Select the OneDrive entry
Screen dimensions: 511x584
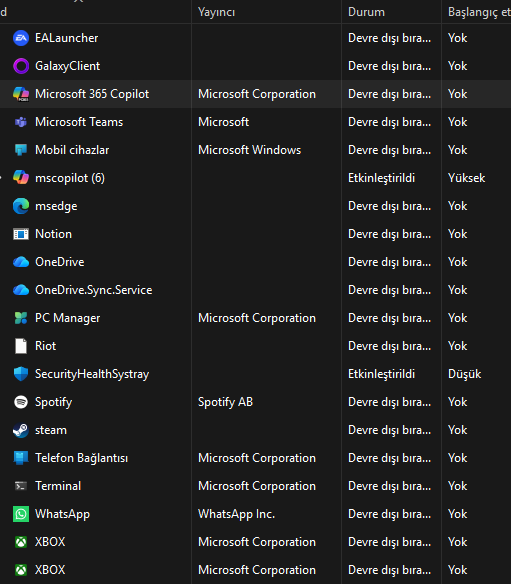[x=60, y=262]
